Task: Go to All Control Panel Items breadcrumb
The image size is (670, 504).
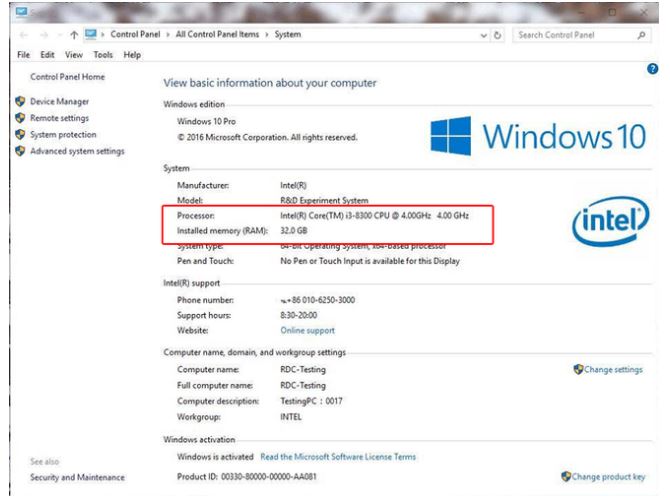Action: pos(217,34)
